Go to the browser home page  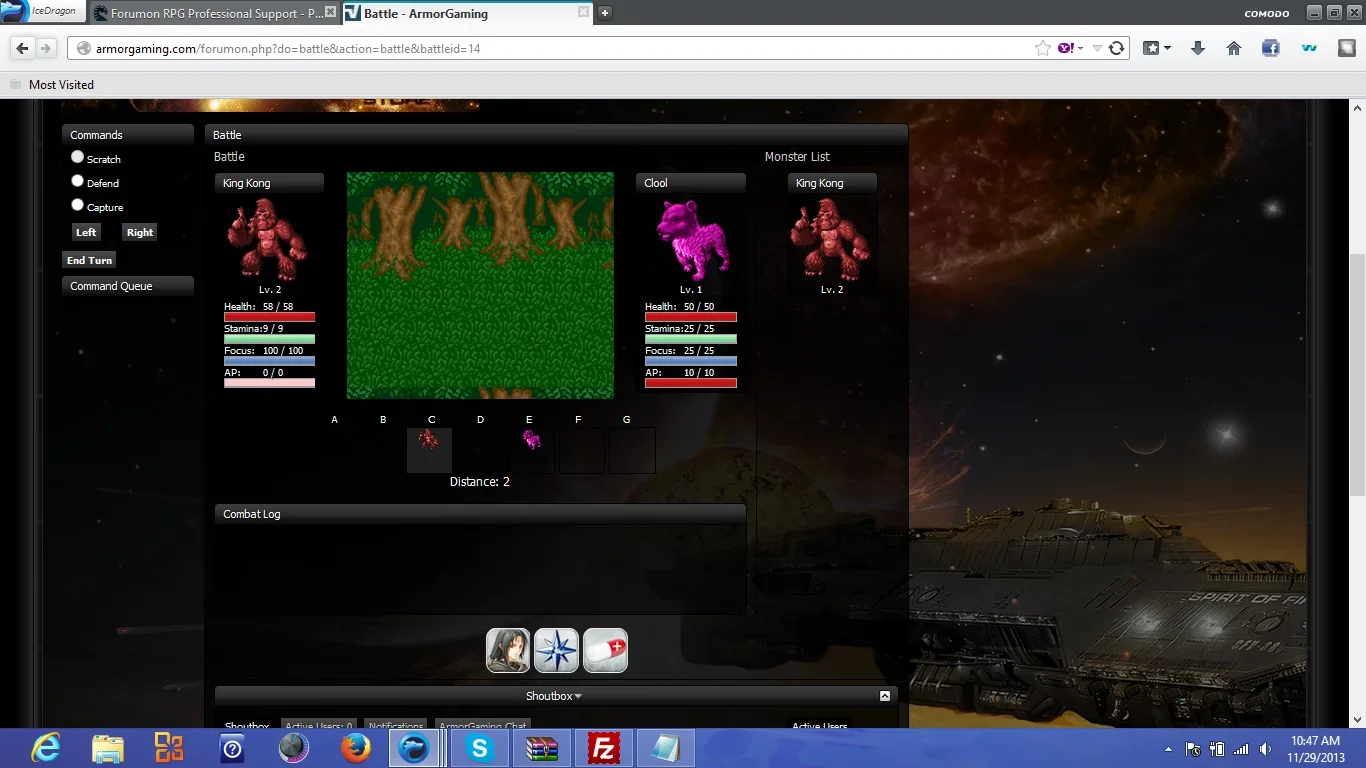click(1234, 48)
